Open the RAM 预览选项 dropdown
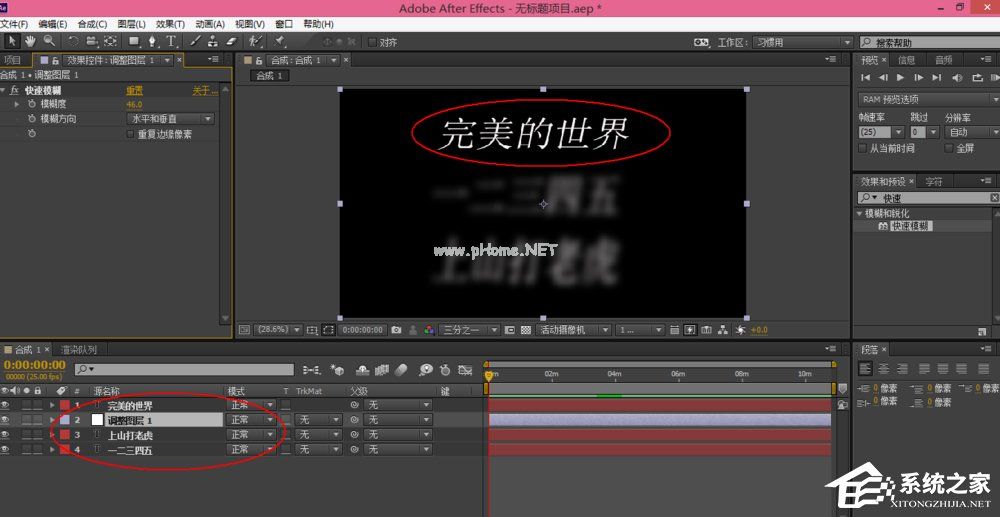This screenshot has height=517, width=1000. click(x=929, y=99)
